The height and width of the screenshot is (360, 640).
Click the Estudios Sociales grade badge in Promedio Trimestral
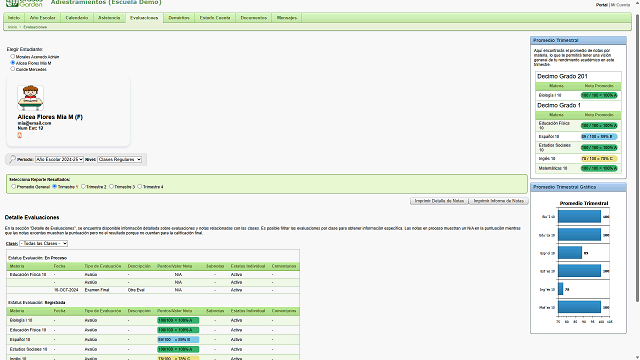599,147
